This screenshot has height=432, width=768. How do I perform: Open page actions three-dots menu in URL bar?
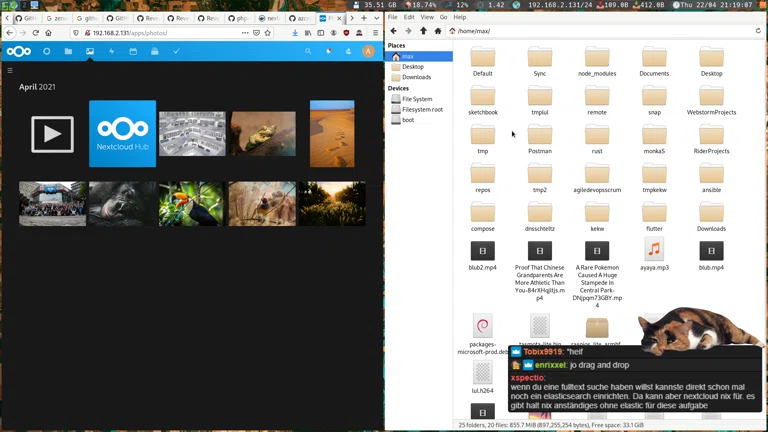[x=245, y=33]
